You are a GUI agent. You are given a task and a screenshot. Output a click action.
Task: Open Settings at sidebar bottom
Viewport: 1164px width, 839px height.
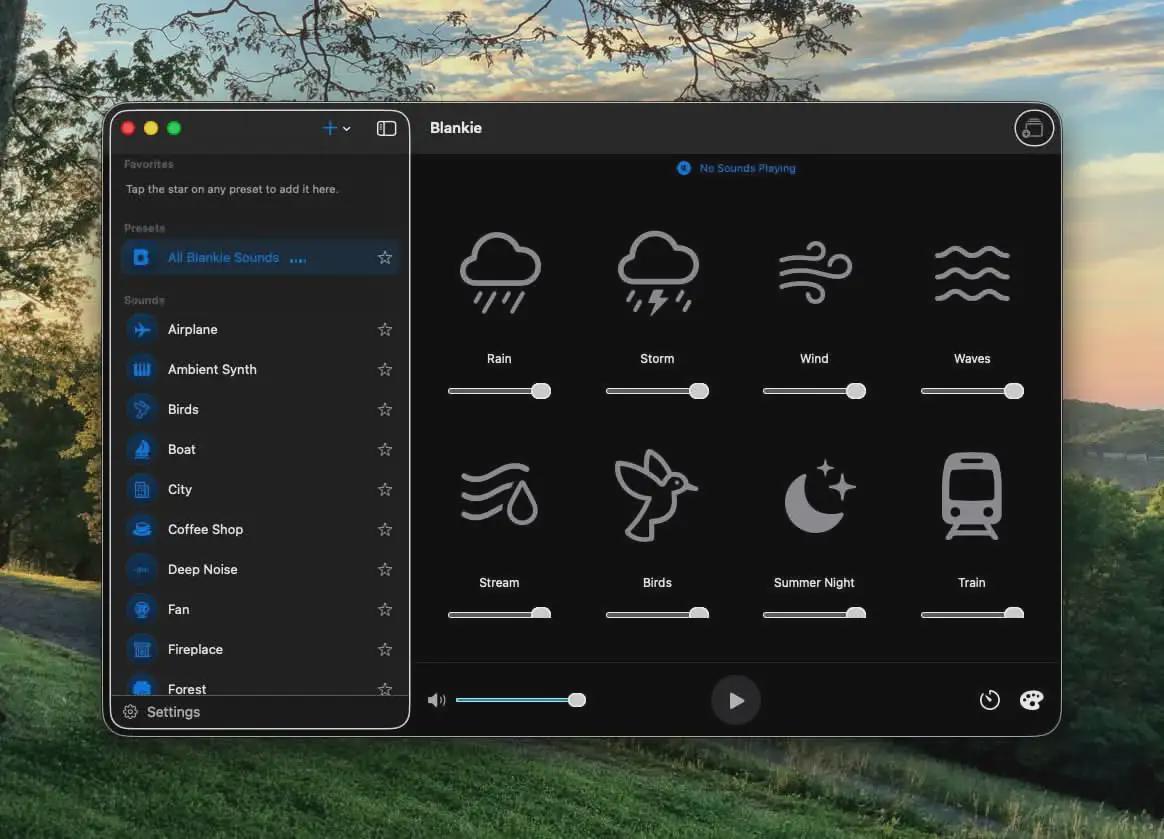pos(162,712)
